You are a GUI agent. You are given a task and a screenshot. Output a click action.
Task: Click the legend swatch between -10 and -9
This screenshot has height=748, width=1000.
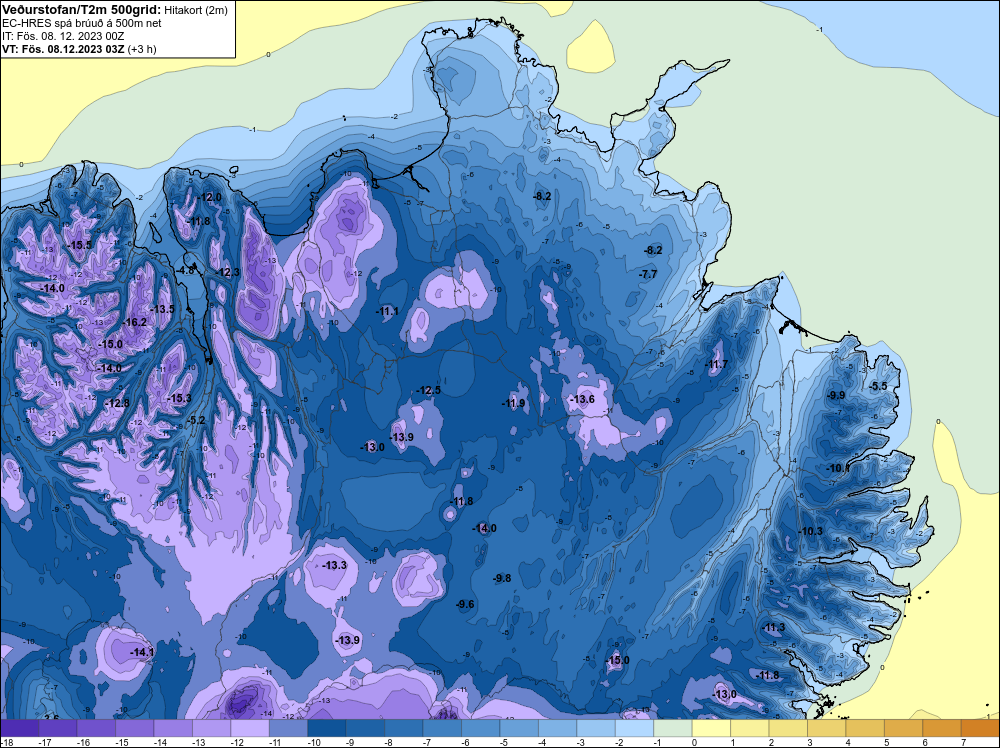[x=327, y=727]
